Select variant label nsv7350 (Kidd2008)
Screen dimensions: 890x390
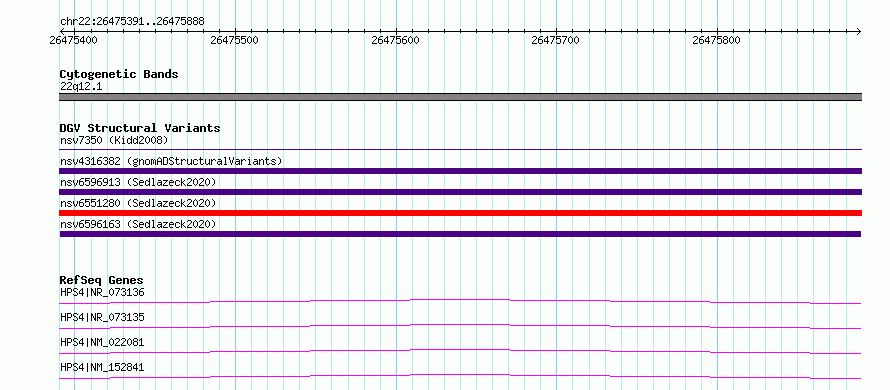point(114,140)
